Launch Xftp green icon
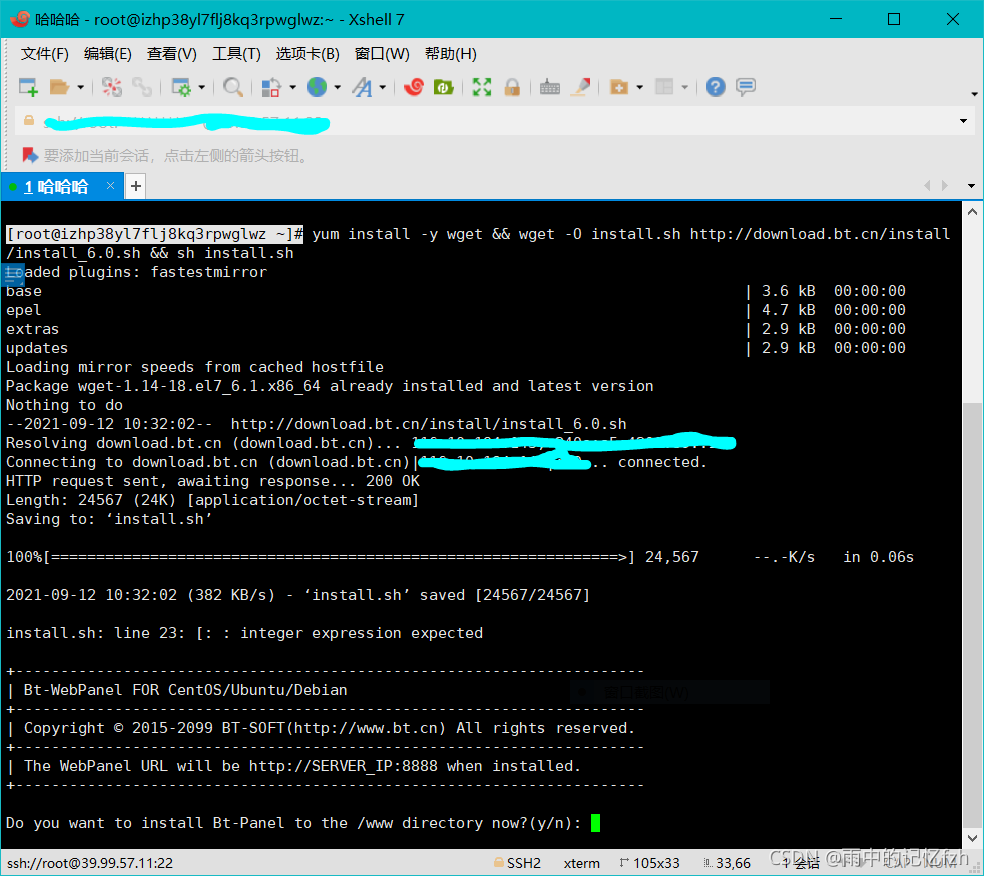The width and height of the screenshot is (984, 876). pyautogui.click(x=444, y=87)
